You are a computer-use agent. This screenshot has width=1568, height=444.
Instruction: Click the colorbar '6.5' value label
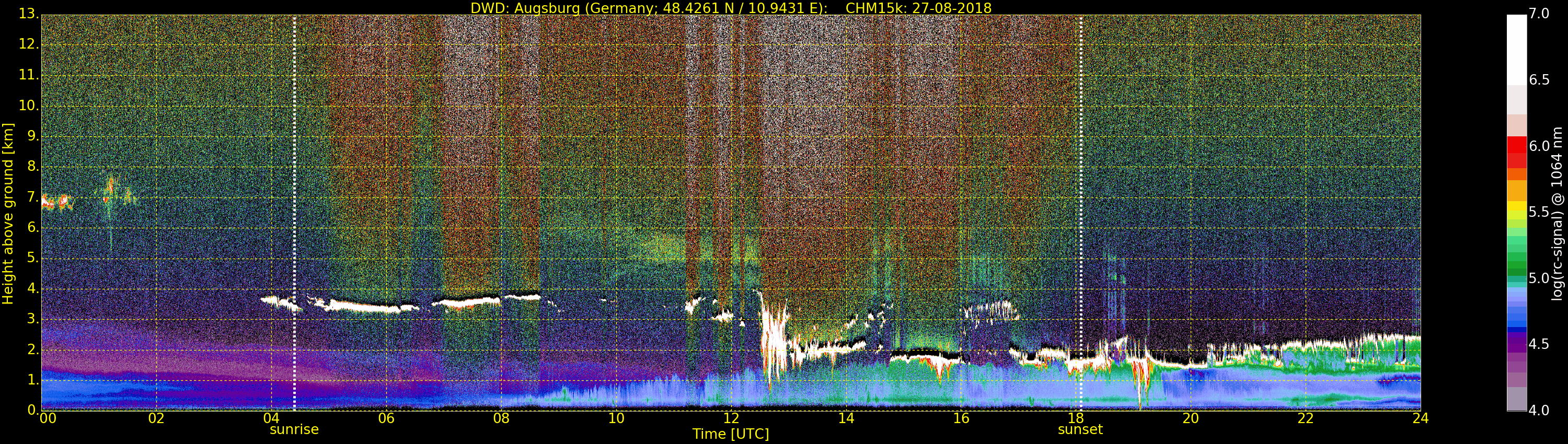click(1539, 80)
